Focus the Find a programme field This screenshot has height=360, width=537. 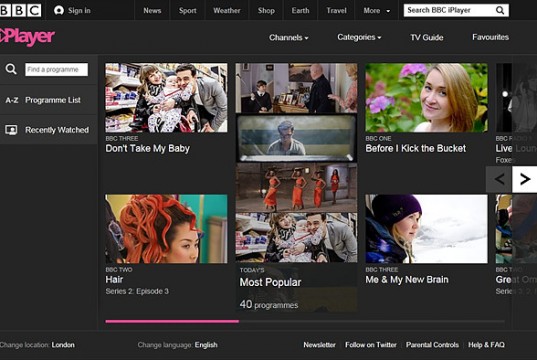[57, 69]
